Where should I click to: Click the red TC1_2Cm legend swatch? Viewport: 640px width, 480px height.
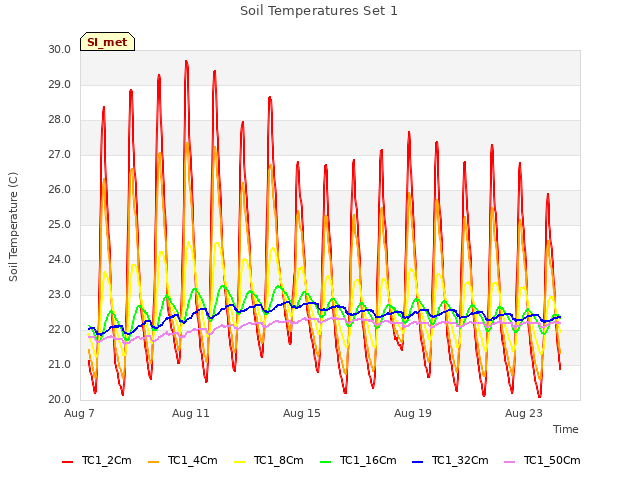click(x=67, y=462)
